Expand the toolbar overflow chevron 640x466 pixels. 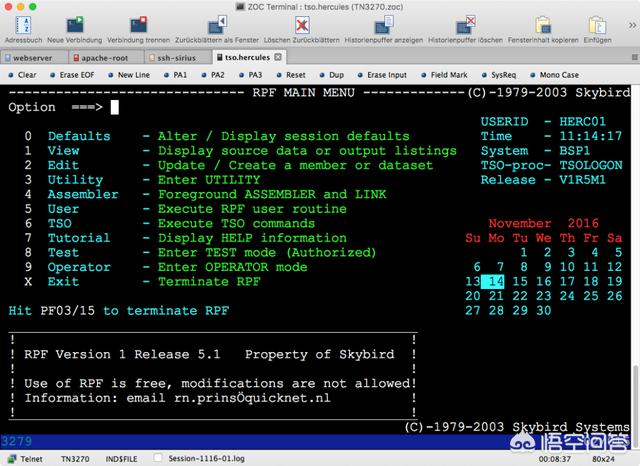pos(632,25)
